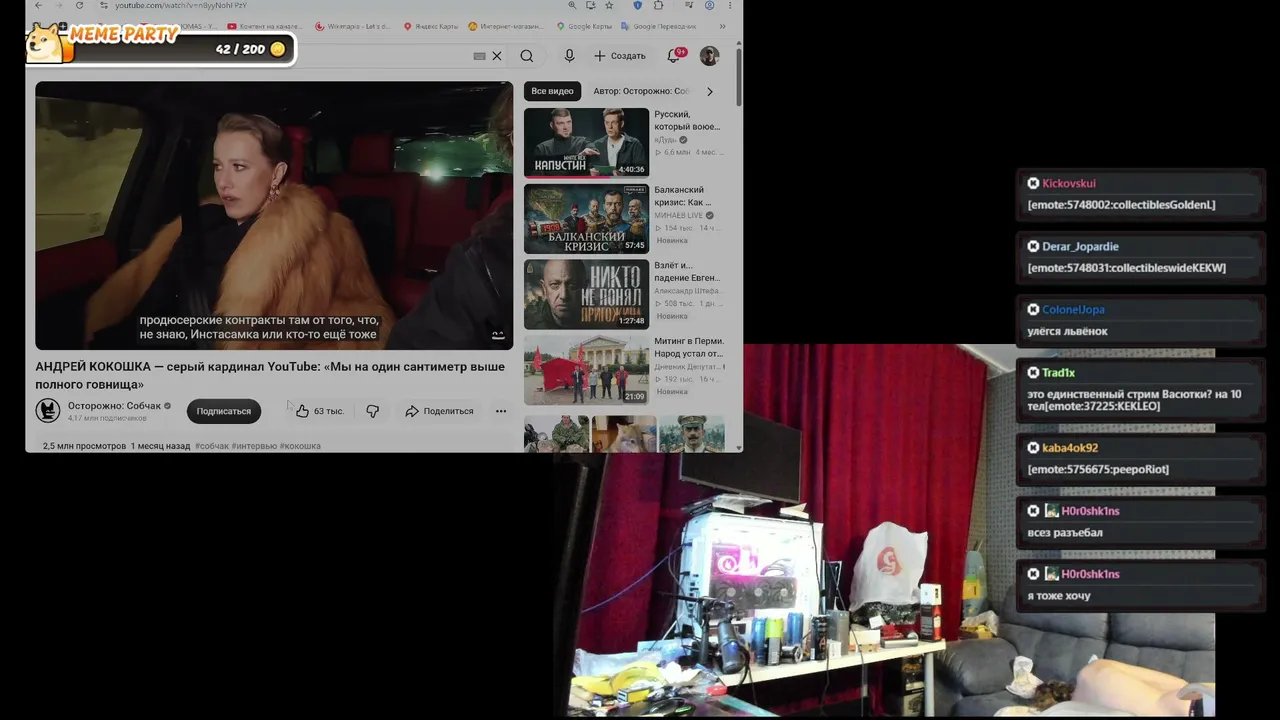Open the Митинг в Перми video title
The image size is (1280, 720).
click(689, 347)
